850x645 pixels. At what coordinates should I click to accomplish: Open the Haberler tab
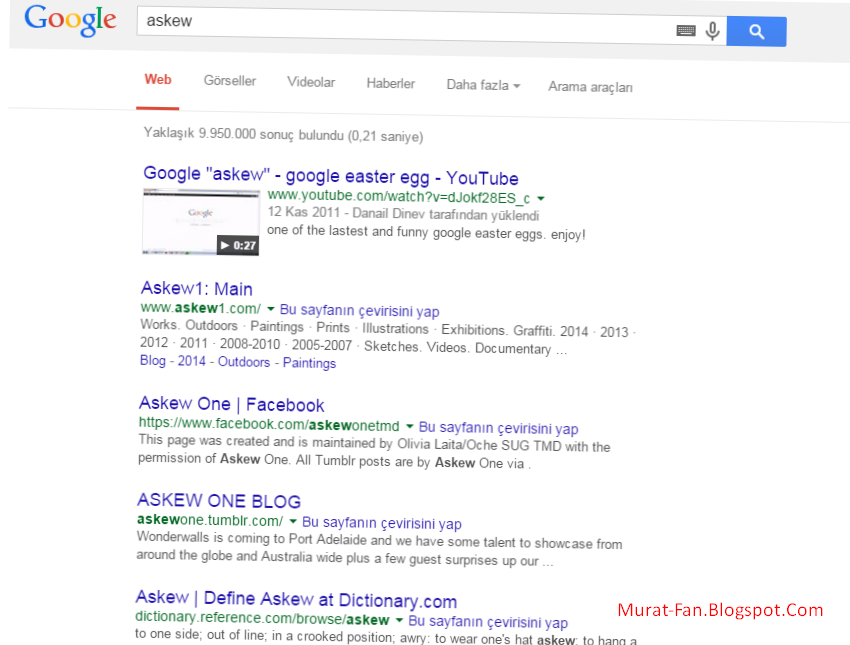click(x=390, y=83)
